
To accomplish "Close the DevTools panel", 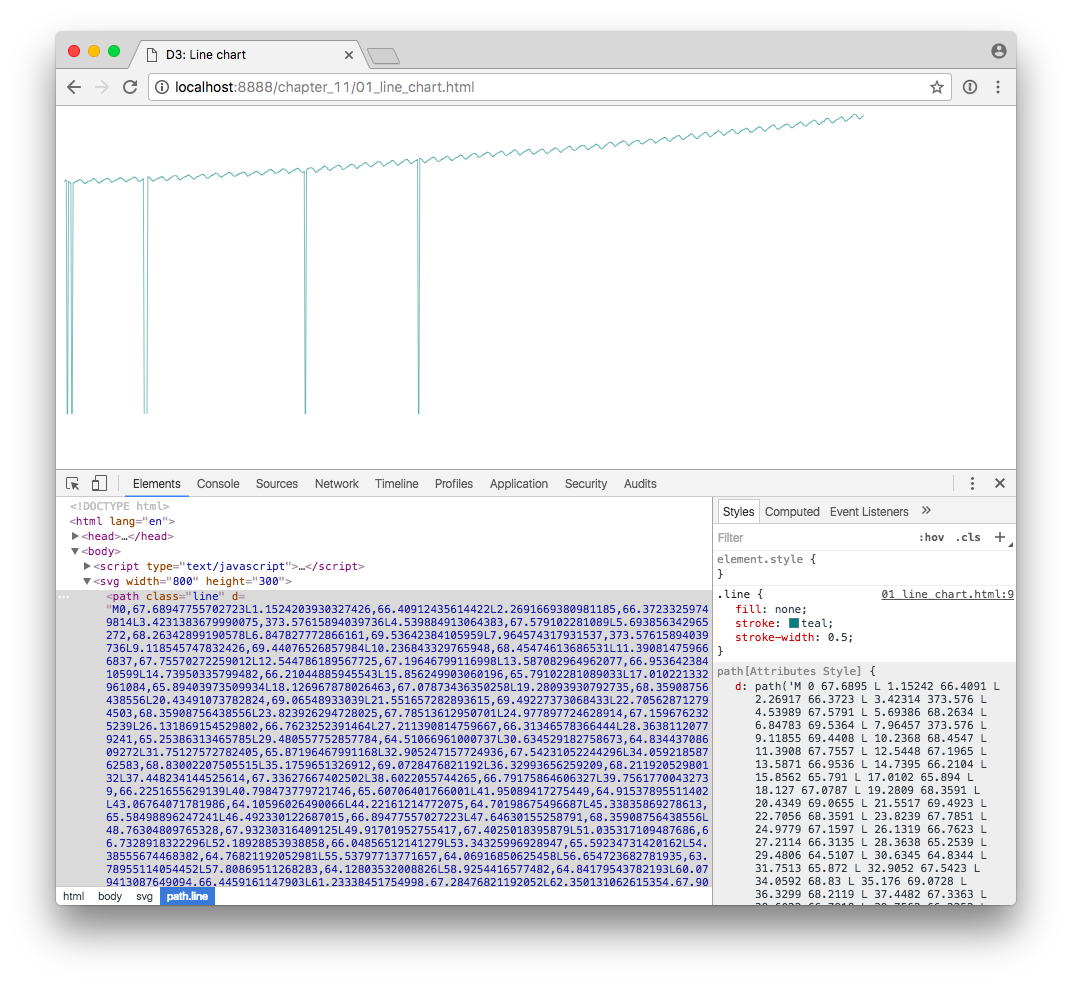I will 999,484.
